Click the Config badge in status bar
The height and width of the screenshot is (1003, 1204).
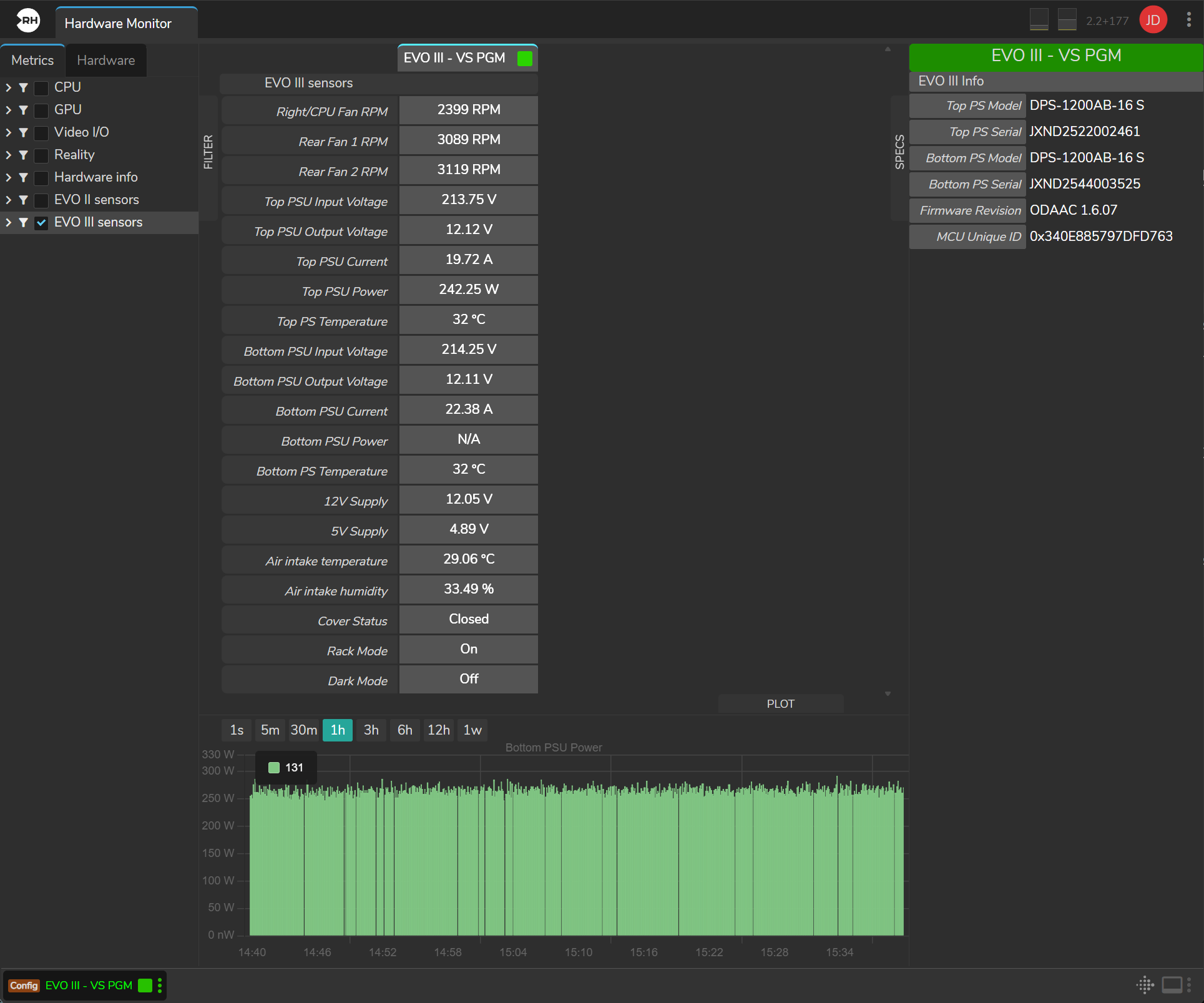pos(24,986)
